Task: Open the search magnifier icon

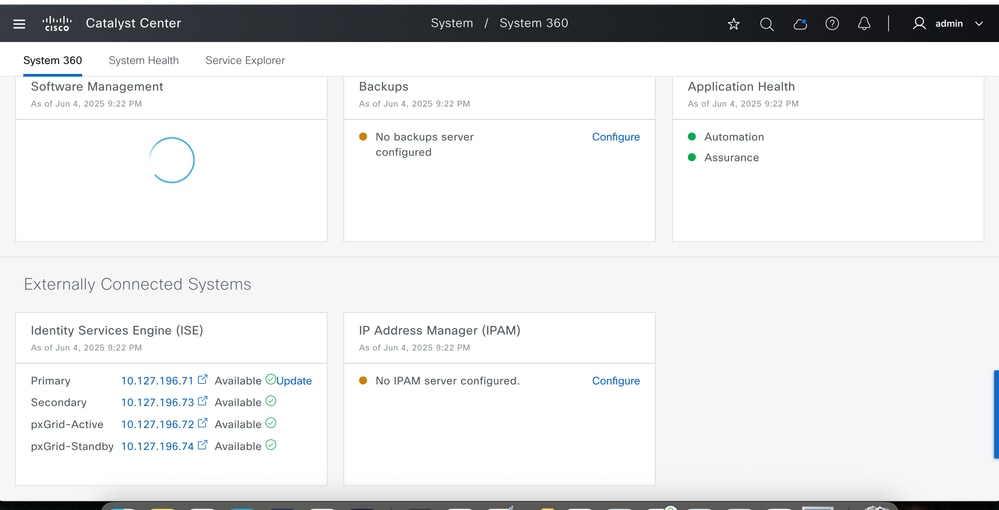Action: pos(766,24)
